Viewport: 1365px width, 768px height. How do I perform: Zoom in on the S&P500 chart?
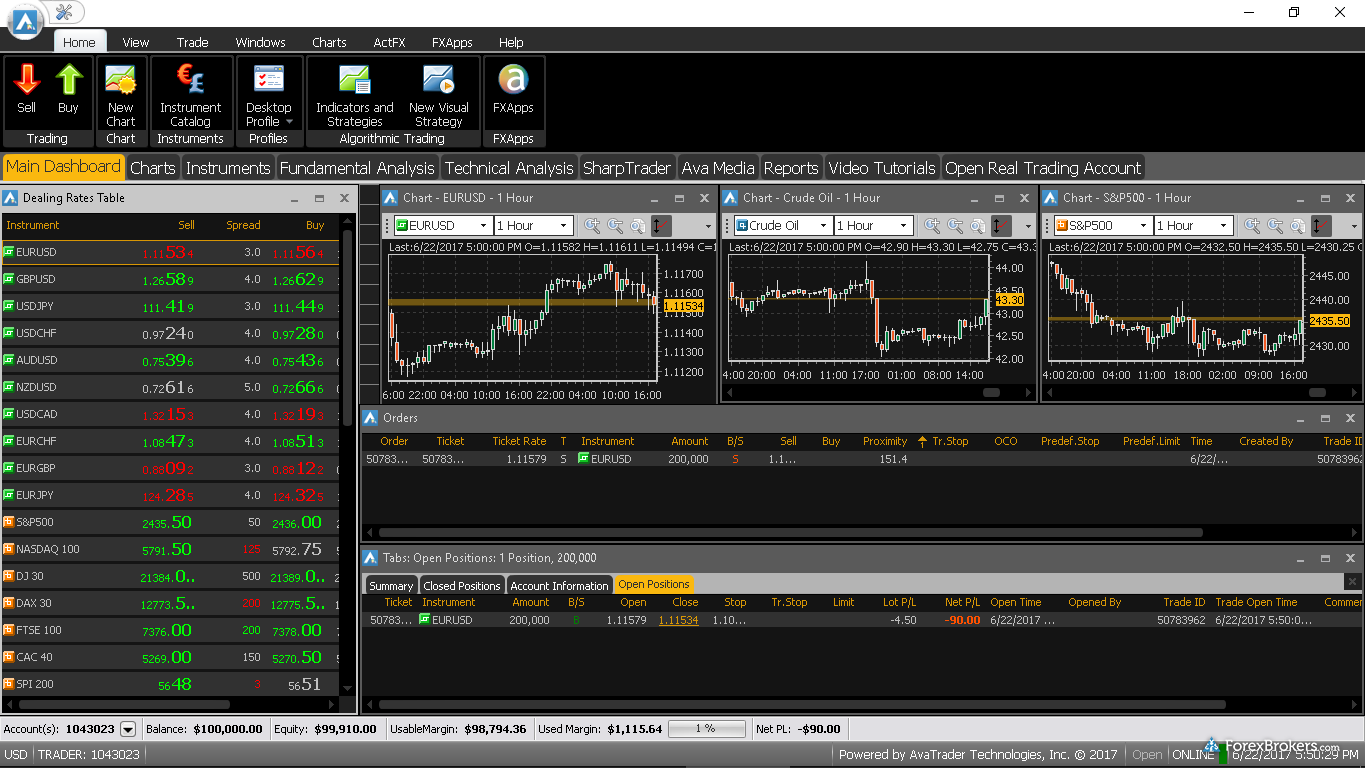1253,226
